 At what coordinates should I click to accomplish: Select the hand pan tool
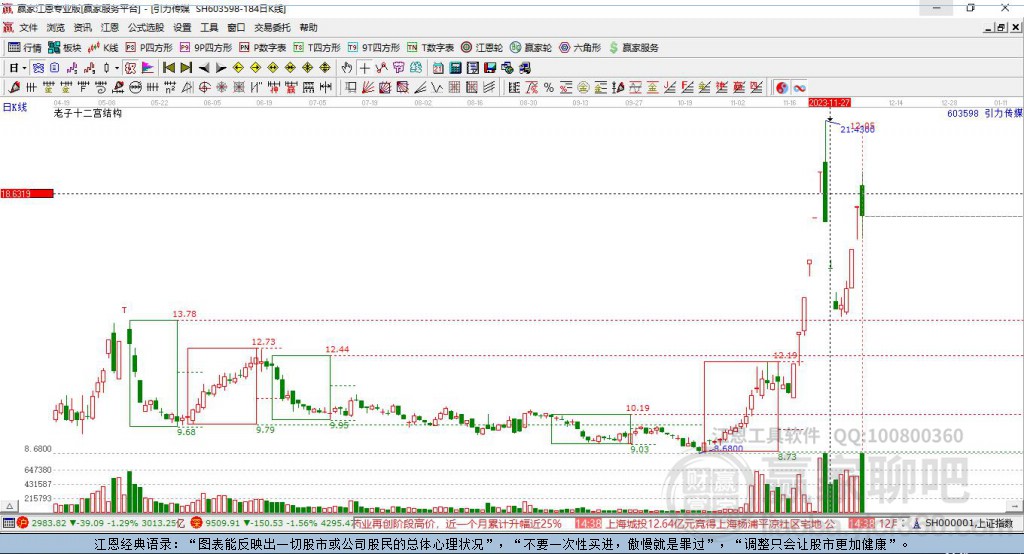coord(347,67)
